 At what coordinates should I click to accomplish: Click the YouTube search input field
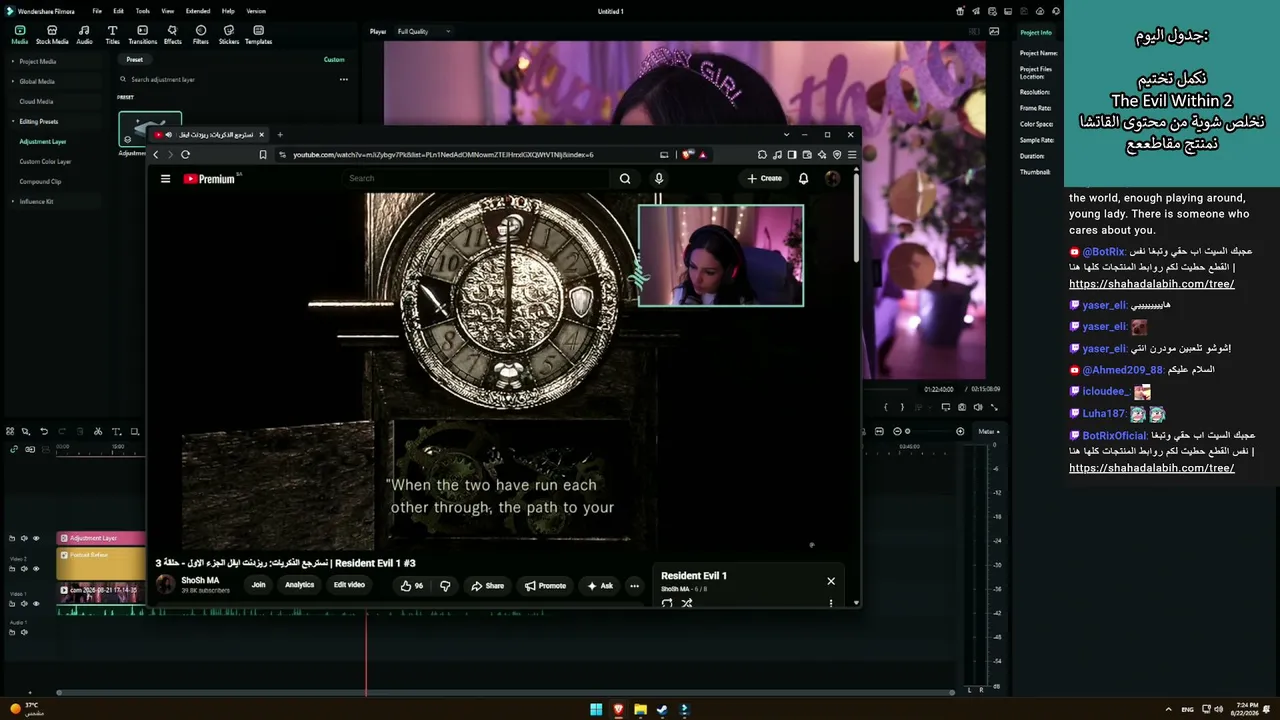coord(475,179)
